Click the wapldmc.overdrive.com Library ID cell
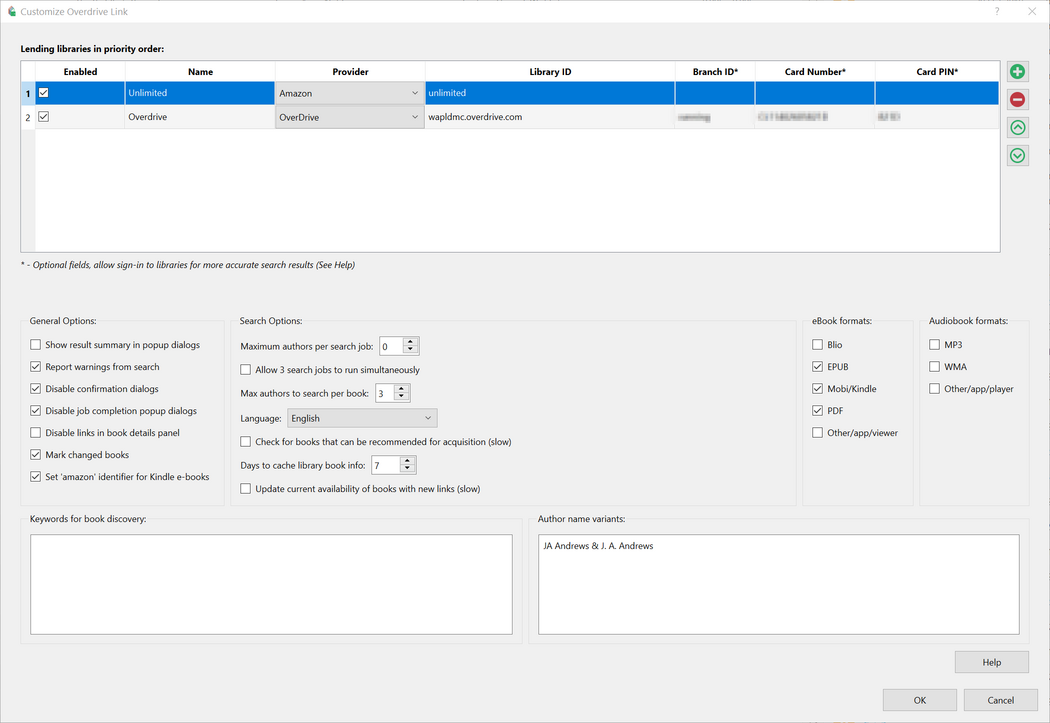Screen dimensions: 1050x723 click(x=550, y=117)
